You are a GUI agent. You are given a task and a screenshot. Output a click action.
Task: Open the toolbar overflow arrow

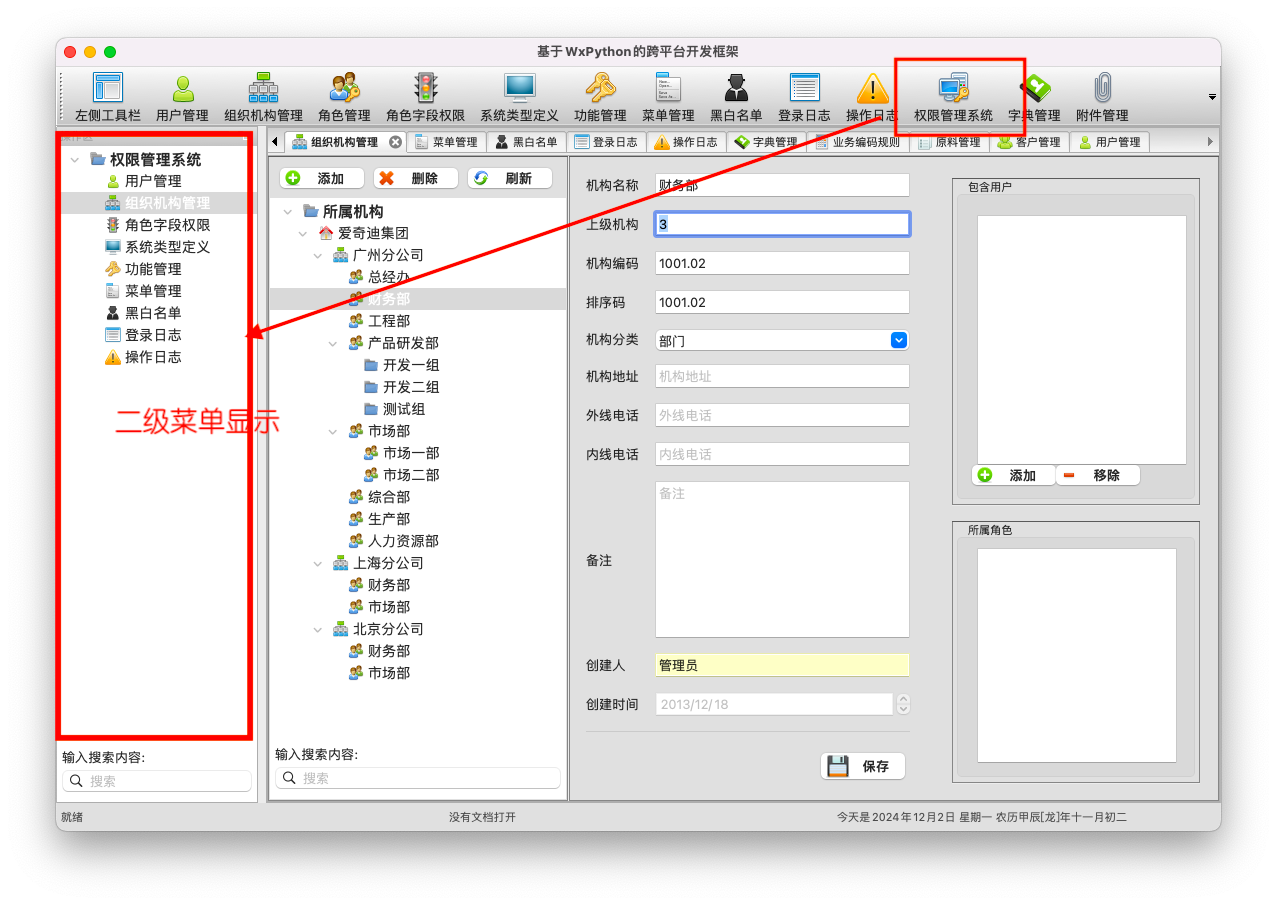click(1212, 97)
